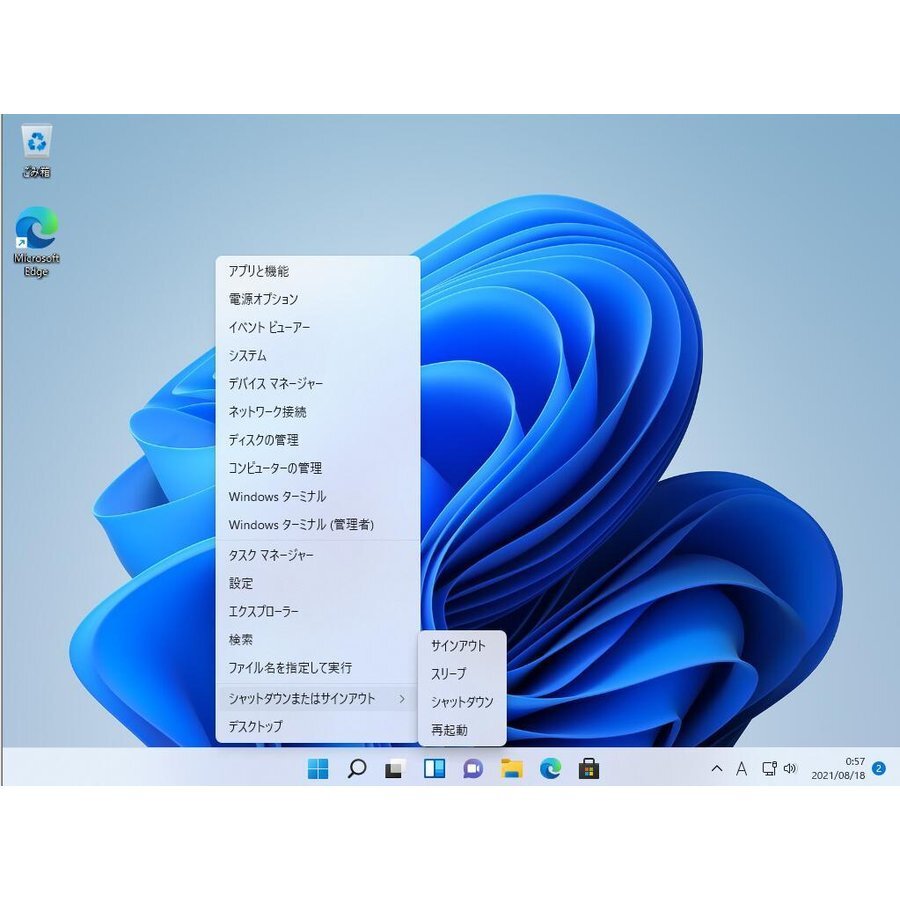Toggle the IME input mode indicator

741,769
